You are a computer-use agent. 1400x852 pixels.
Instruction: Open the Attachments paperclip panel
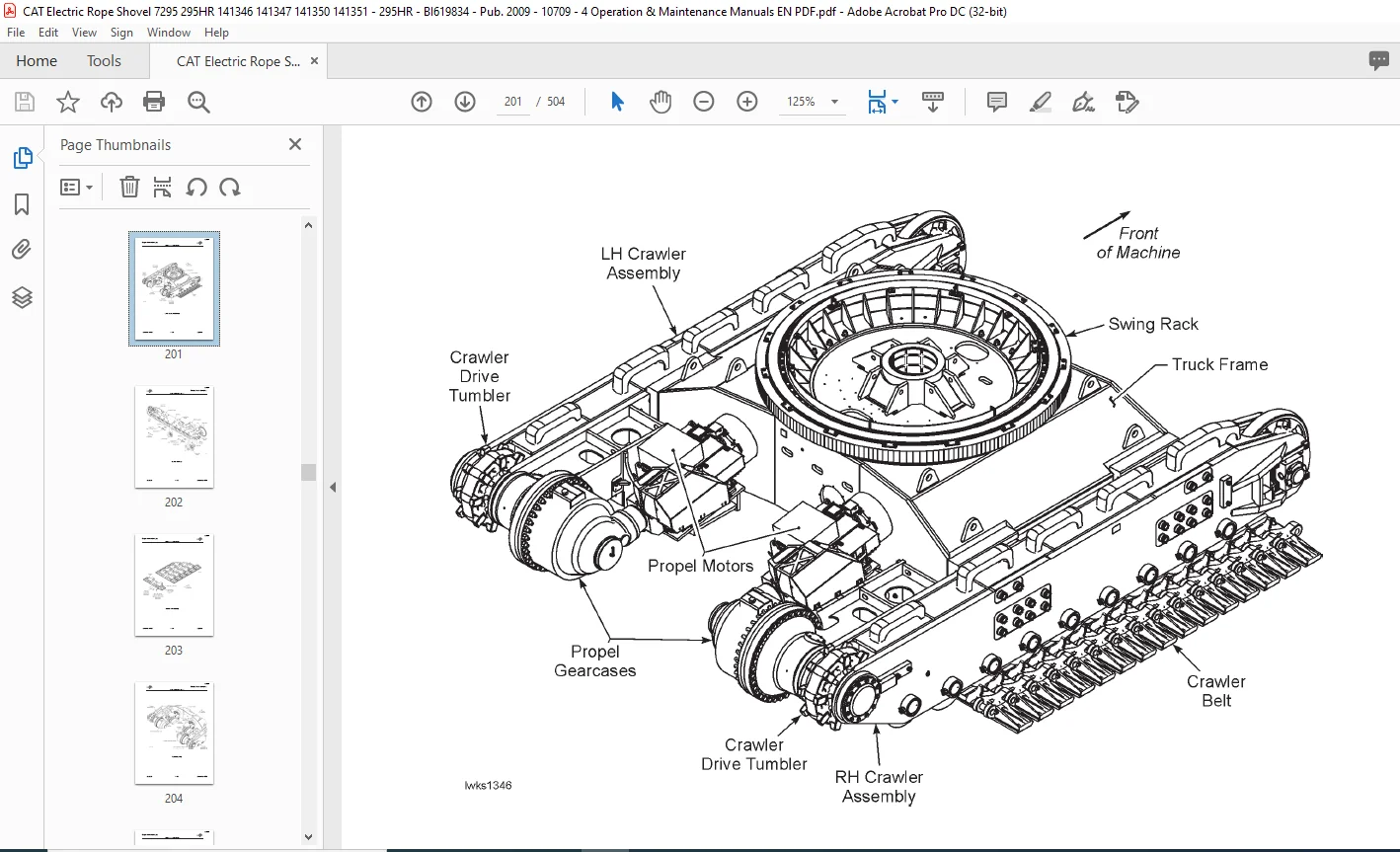click(22, 250)
